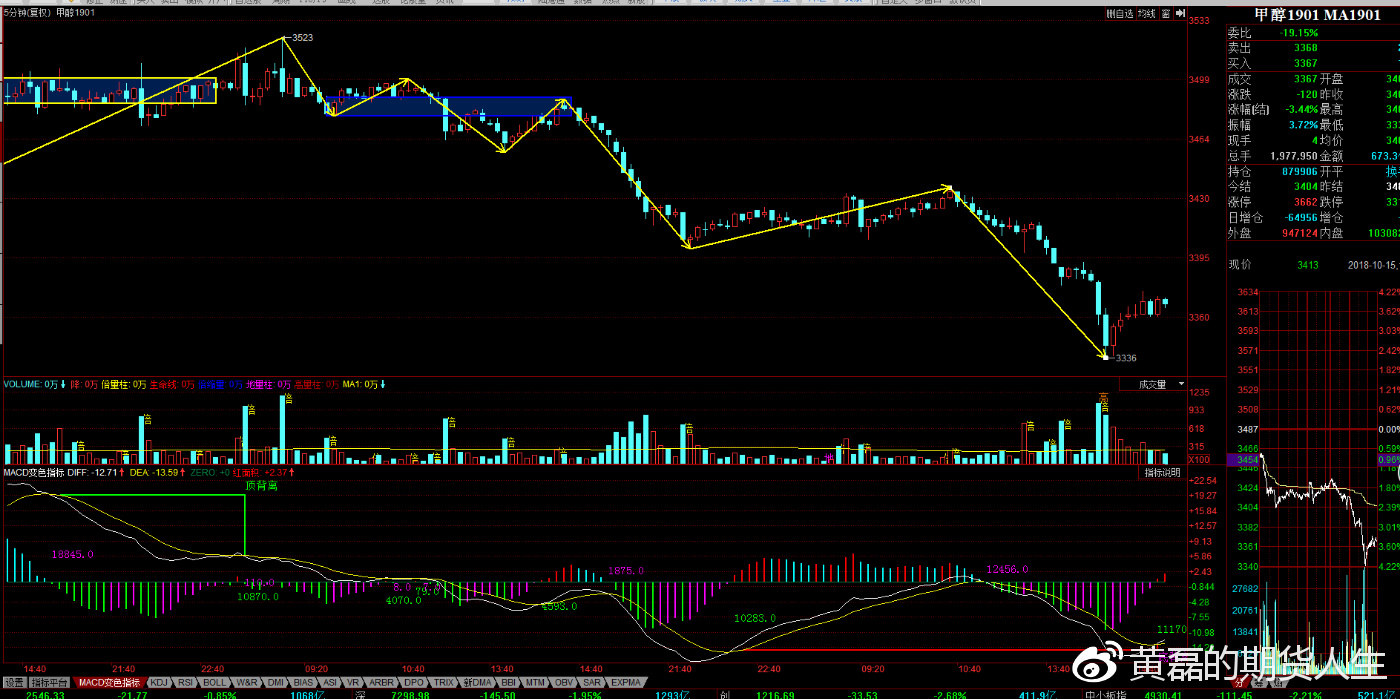The height and width of the screenshot is (699, 1400).
Task: Switch to the MTM indicator tab
Action: pos(535,682)
